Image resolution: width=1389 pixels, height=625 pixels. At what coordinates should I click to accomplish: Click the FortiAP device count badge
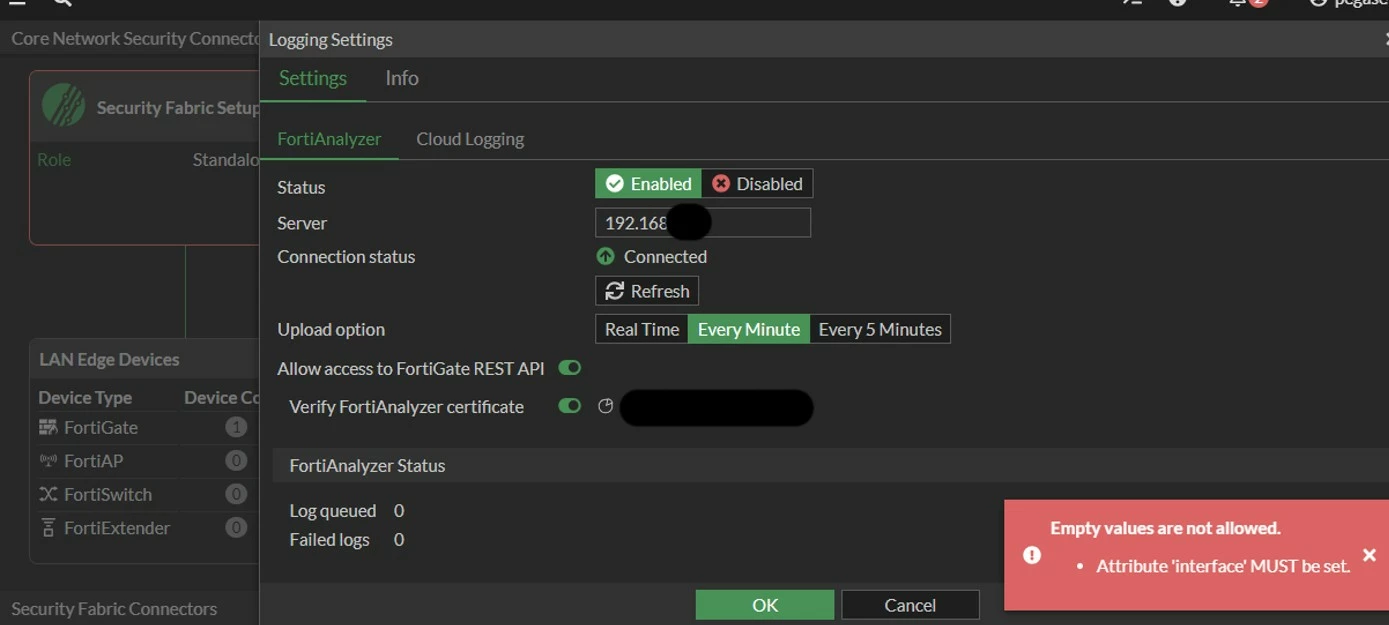(236, 461)
